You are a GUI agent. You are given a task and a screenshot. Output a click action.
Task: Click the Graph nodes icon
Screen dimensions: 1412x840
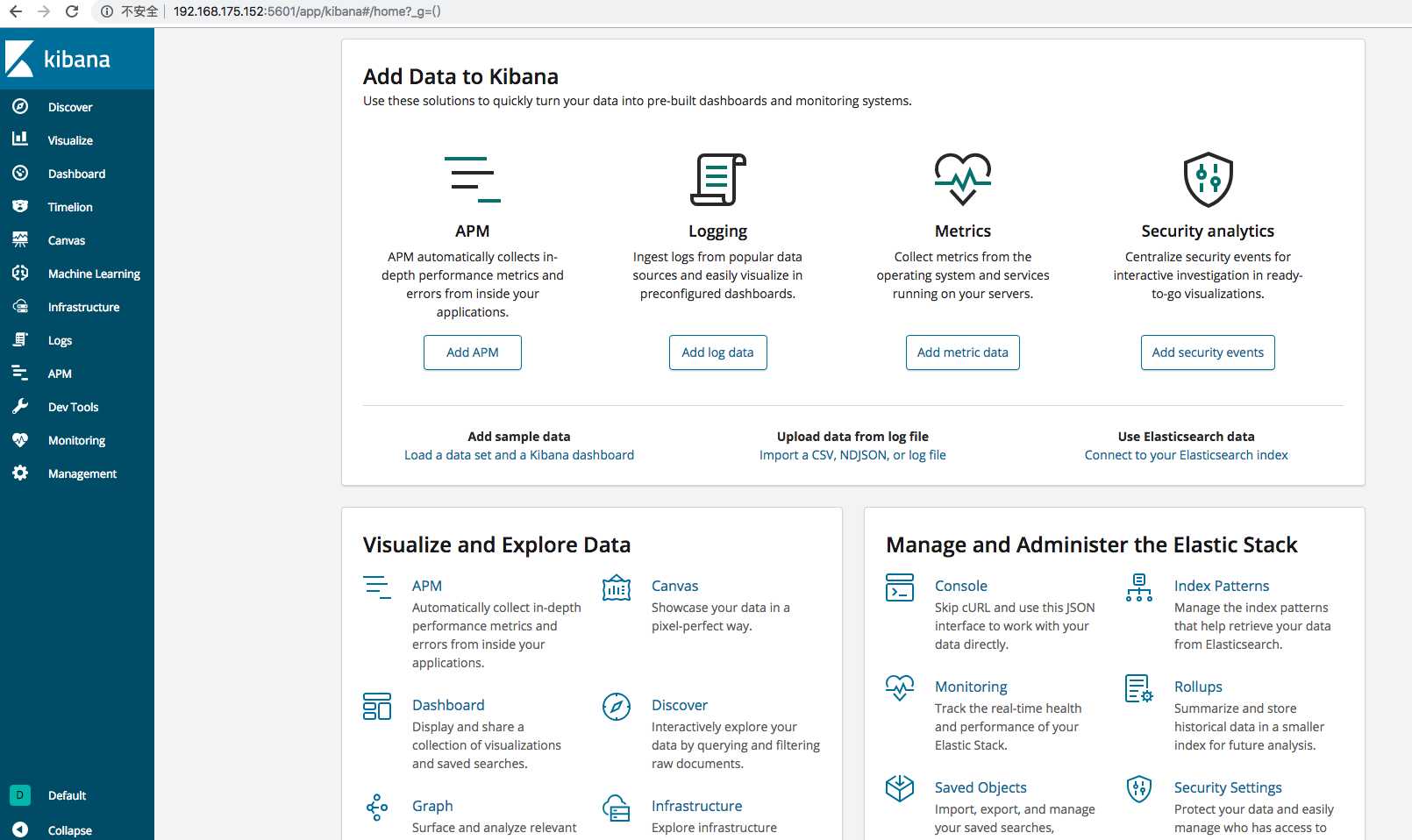click(377, 808)
